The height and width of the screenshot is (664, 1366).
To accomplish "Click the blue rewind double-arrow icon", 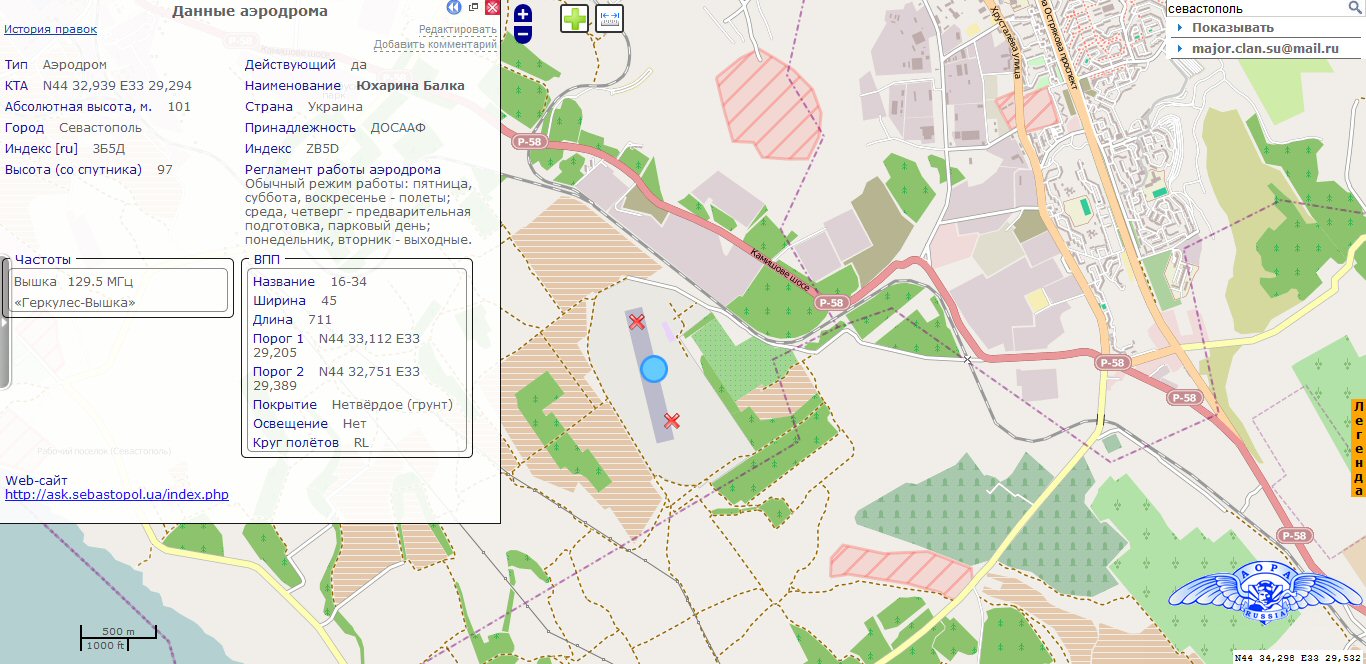I will 454,8.
